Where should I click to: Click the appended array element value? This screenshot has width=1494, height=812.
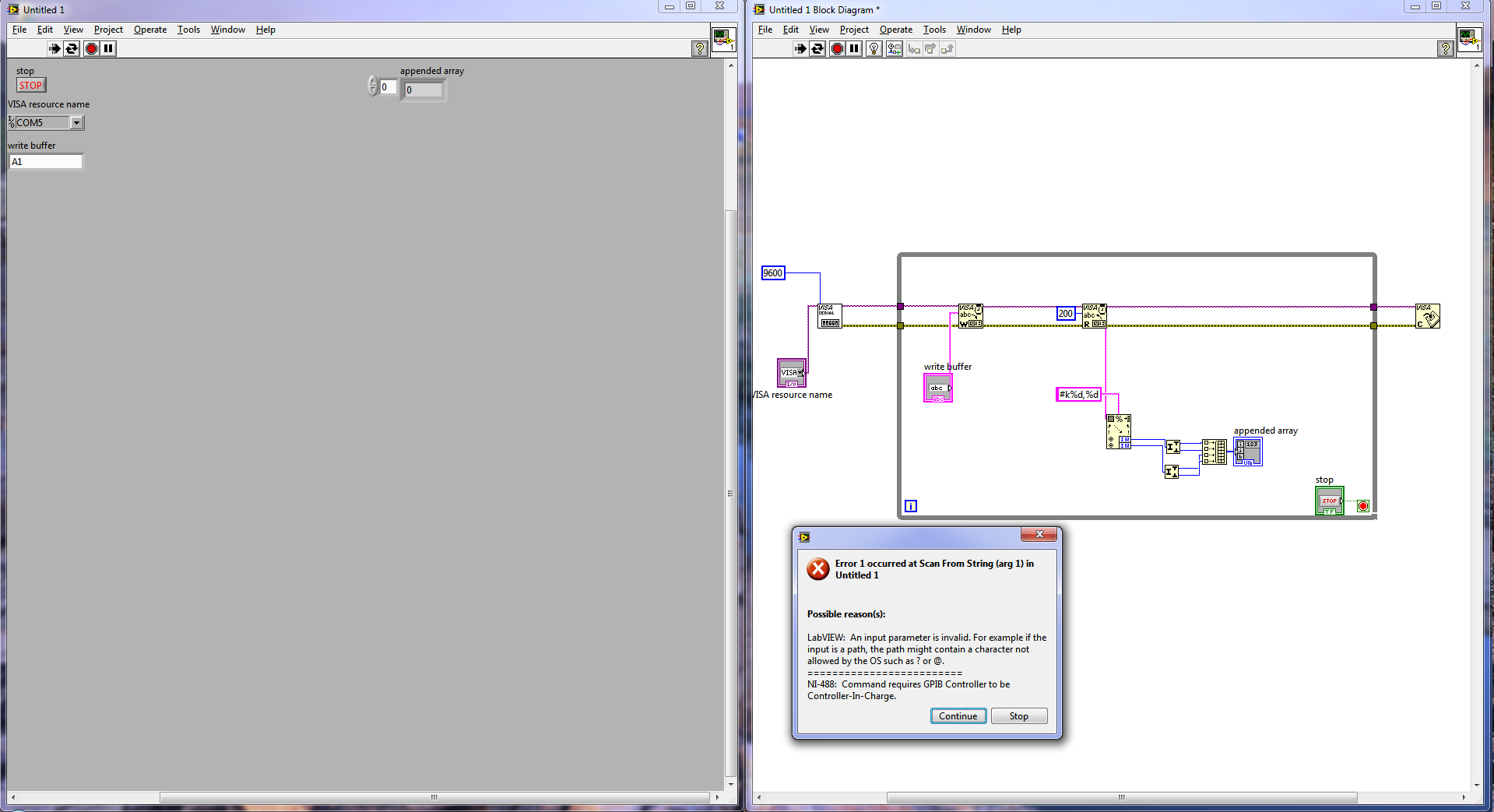(x=424, y=90)
